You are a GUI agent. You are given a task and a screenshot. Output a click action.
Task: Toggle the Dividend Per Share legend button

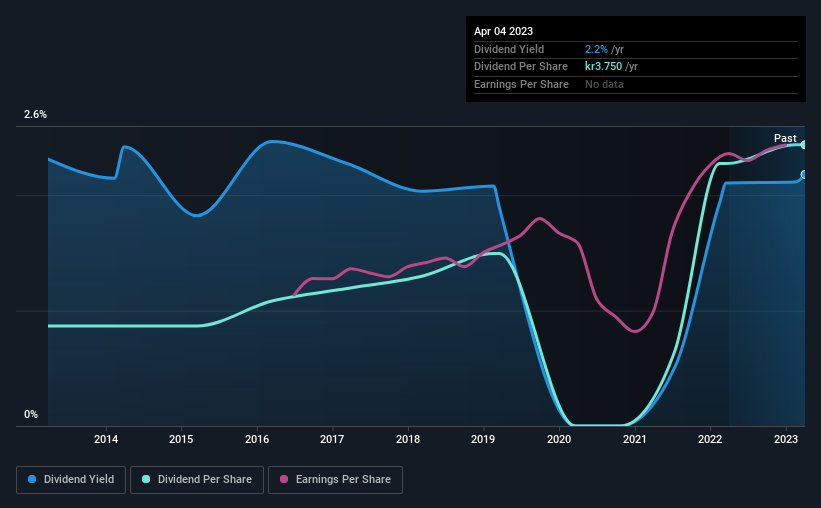[197, 480]
